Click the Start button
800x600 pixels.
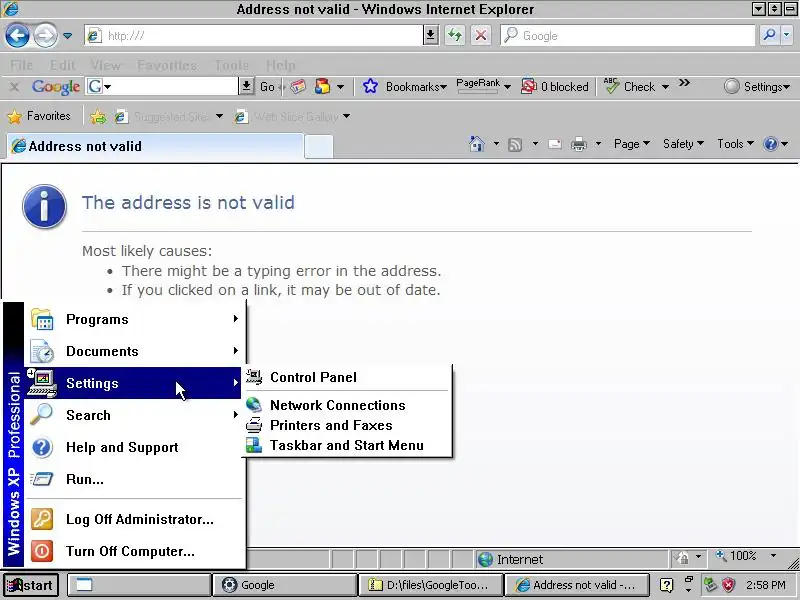click(x=31, y=585)
